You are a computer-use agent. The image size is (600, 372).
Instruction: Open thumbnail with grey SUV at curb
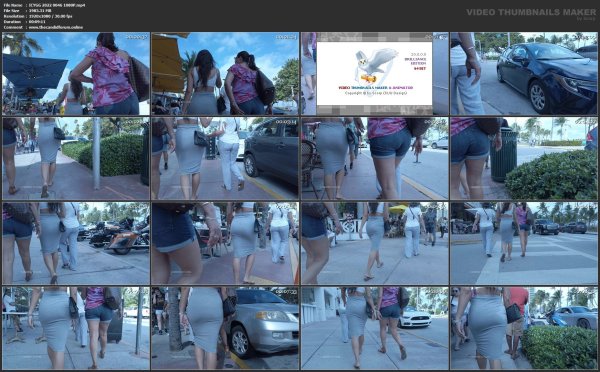225,158
